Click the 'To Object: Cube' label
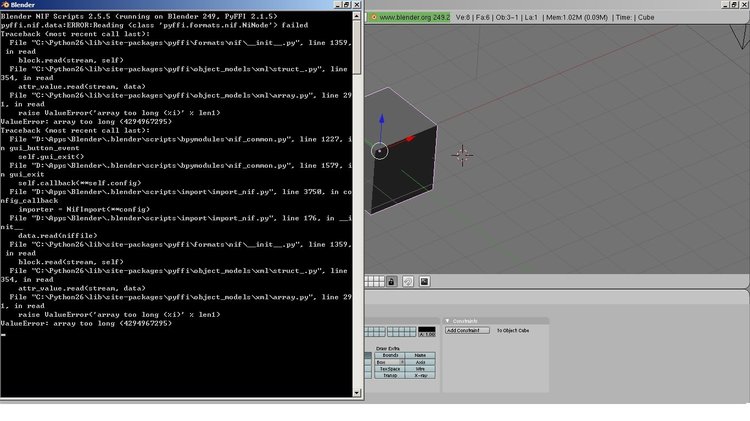The height and width of the screenshot is (421, 750). 513,331
